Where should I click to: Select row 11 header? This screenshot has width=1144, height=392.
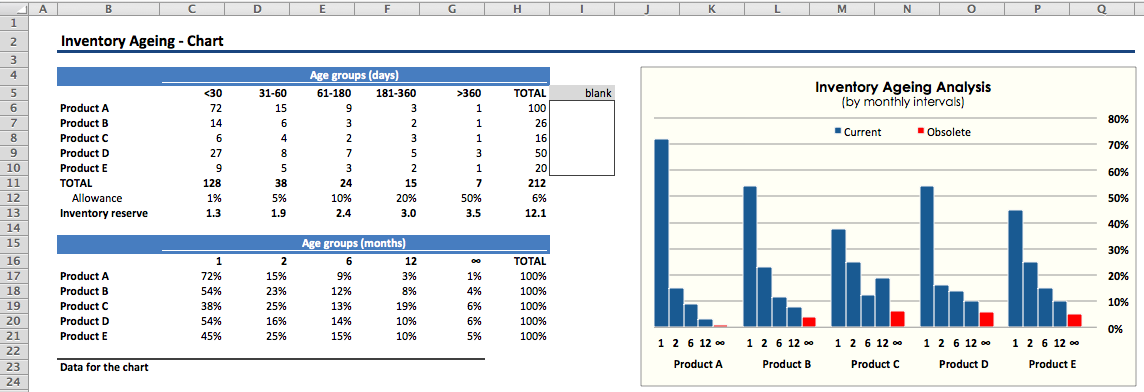tap(13, 183)
